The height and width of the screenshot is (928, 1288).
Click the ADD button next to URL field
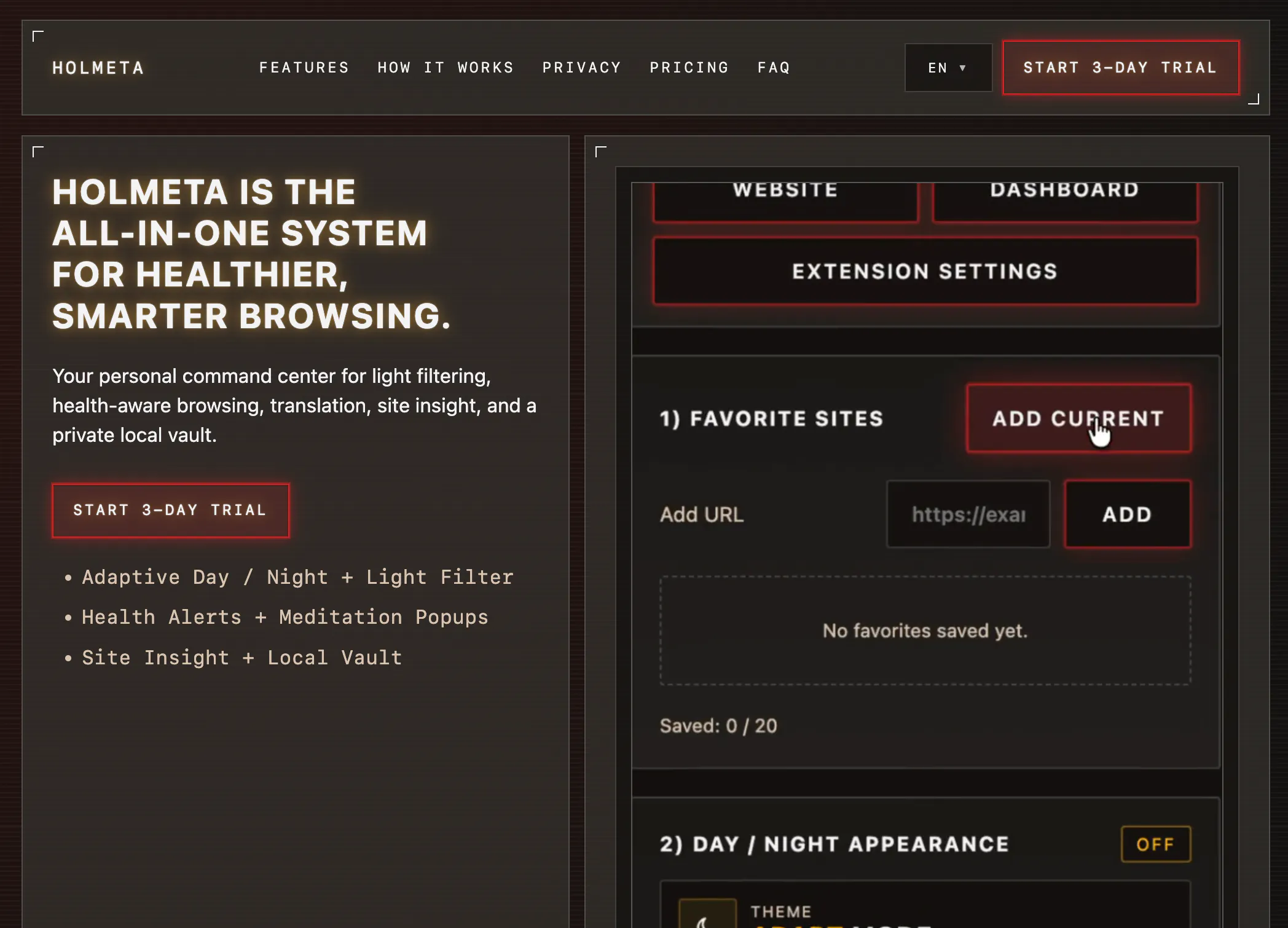click(x=1127, y=514)
